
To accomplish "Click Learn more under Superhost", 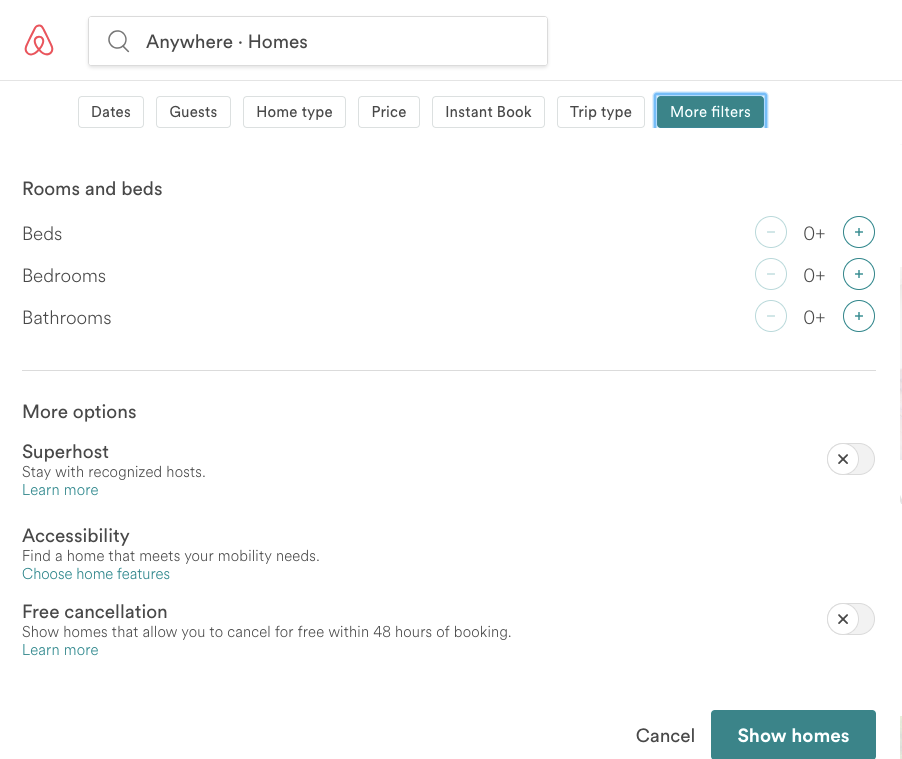I will click(60, 490).
